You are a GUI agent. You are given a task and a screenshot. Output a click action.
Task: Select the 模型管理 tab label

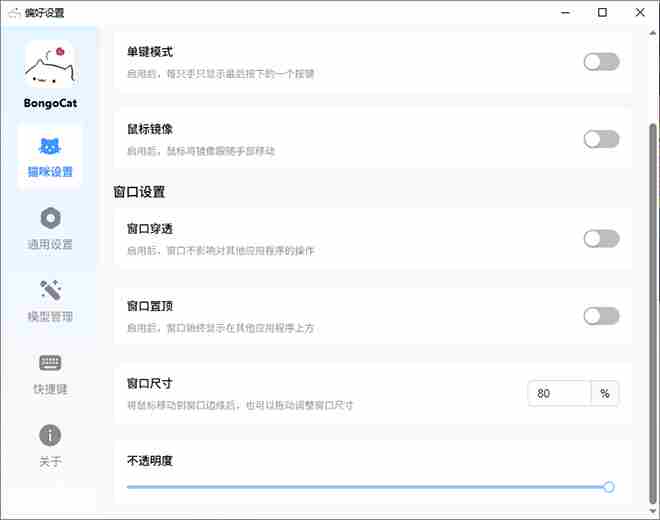tap(50, 317)
